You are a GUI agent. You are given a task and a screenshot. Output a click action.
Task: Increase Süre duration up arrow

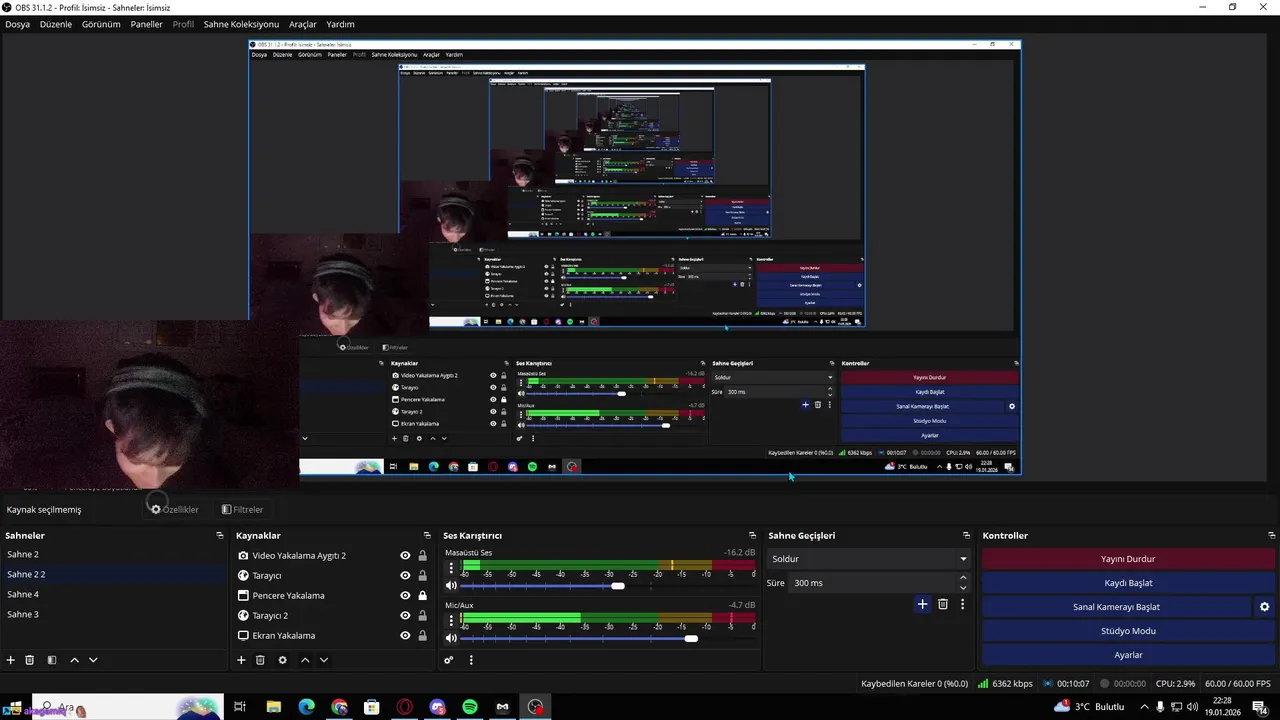963,578
